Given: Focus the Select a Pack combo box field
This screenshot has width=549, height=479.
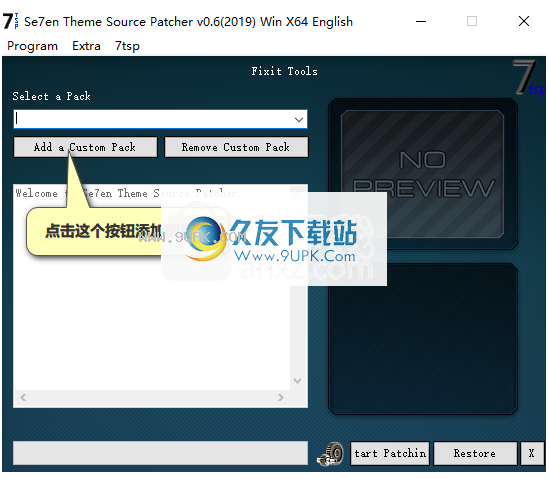Looking at the screenshot, I should [x=160, y=119].
